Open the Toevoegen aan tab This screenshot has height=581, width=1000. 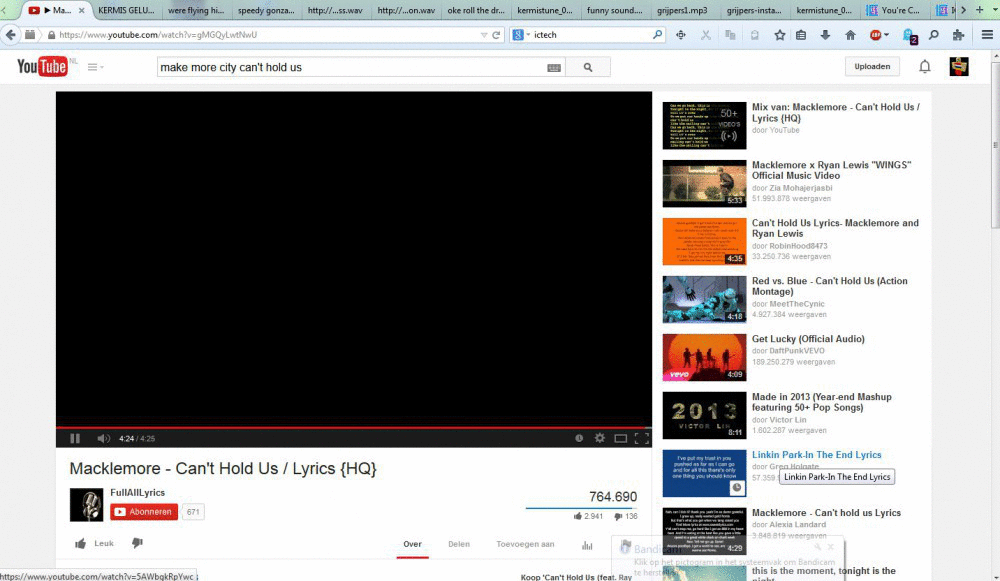pos(525,544)
